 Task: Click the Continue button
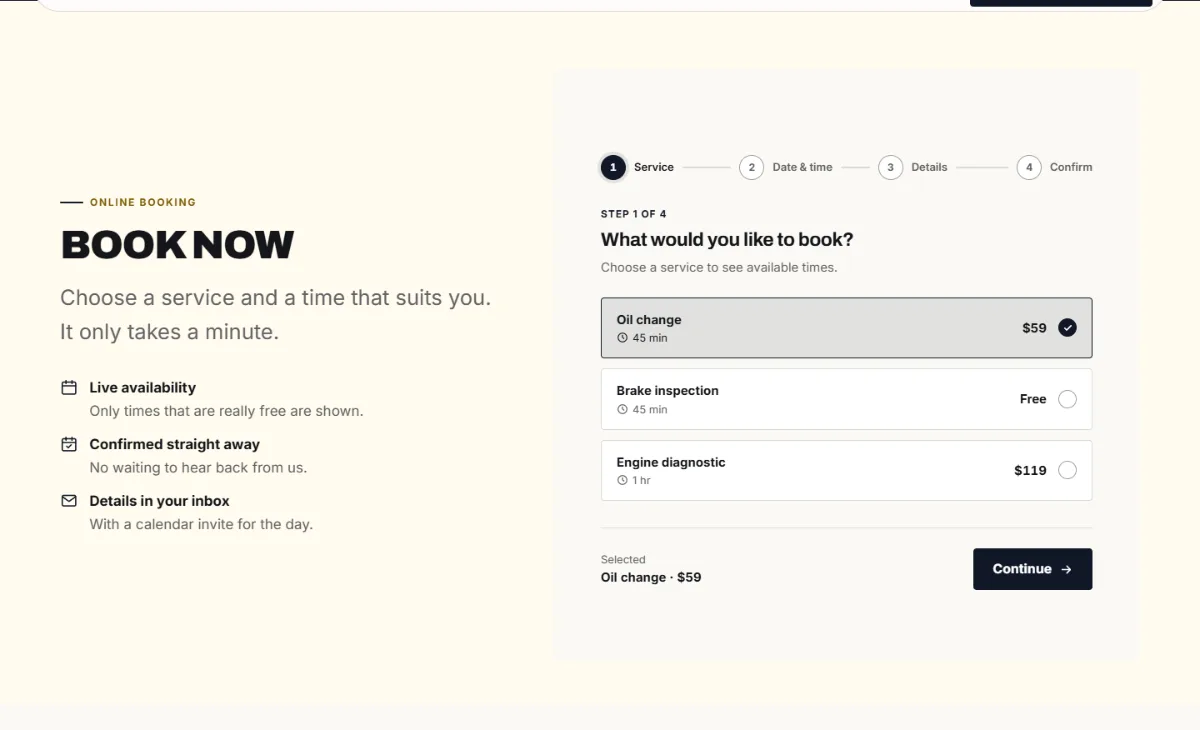(x=1032, y=569)
